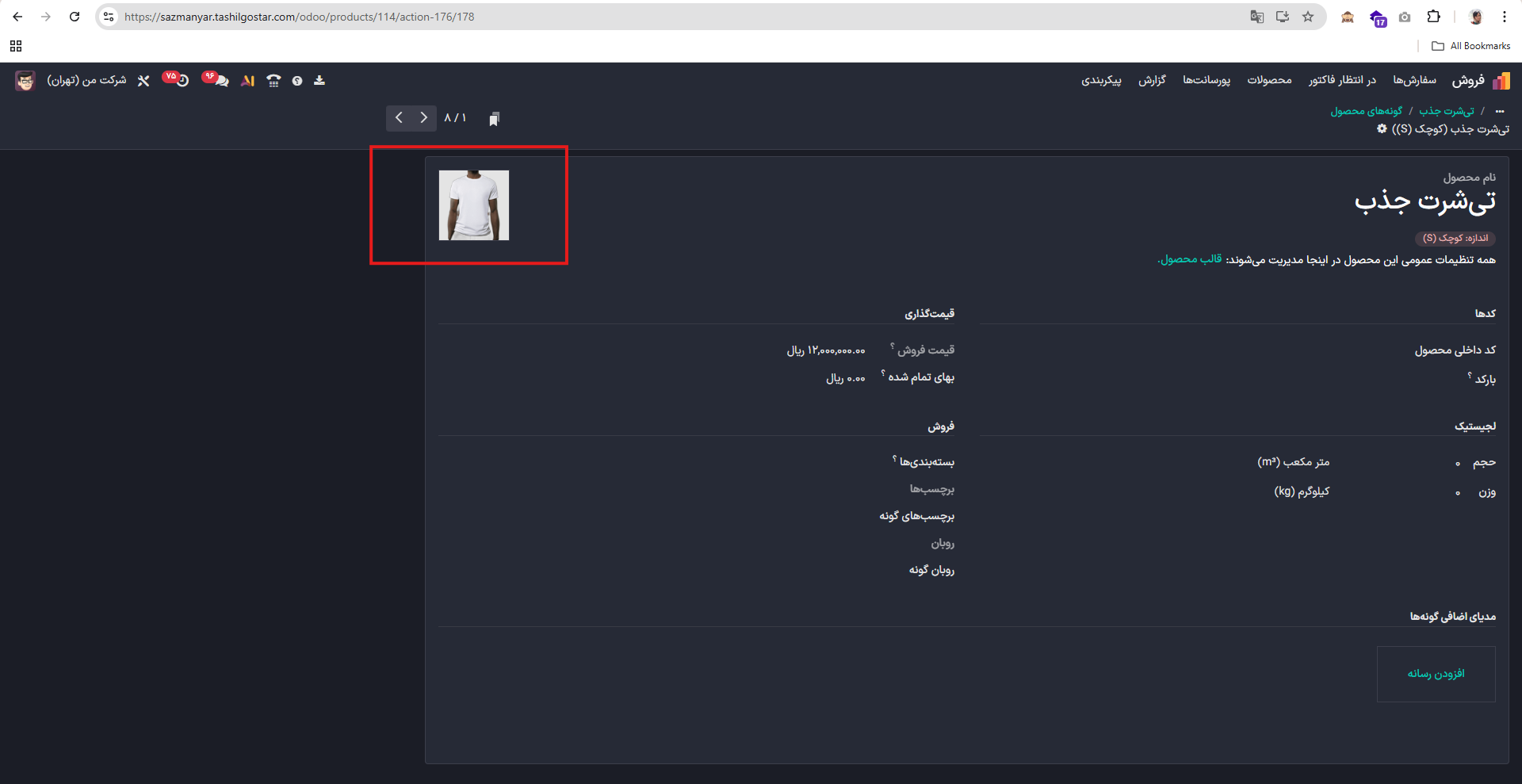
Task: Open Chrome three-dot menu
Action: pos(1505,17)
